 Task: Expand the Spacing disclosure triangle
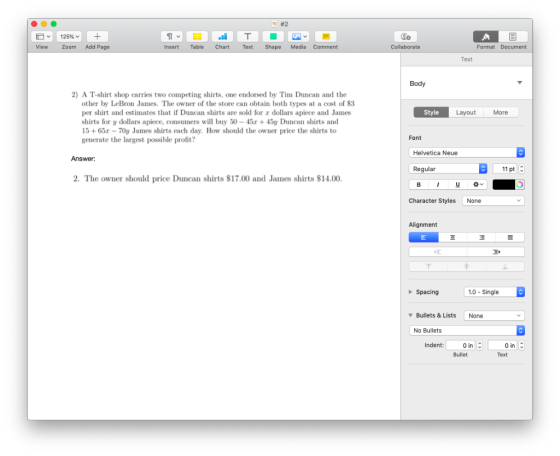pyautogui.click(x=410, y=292)
